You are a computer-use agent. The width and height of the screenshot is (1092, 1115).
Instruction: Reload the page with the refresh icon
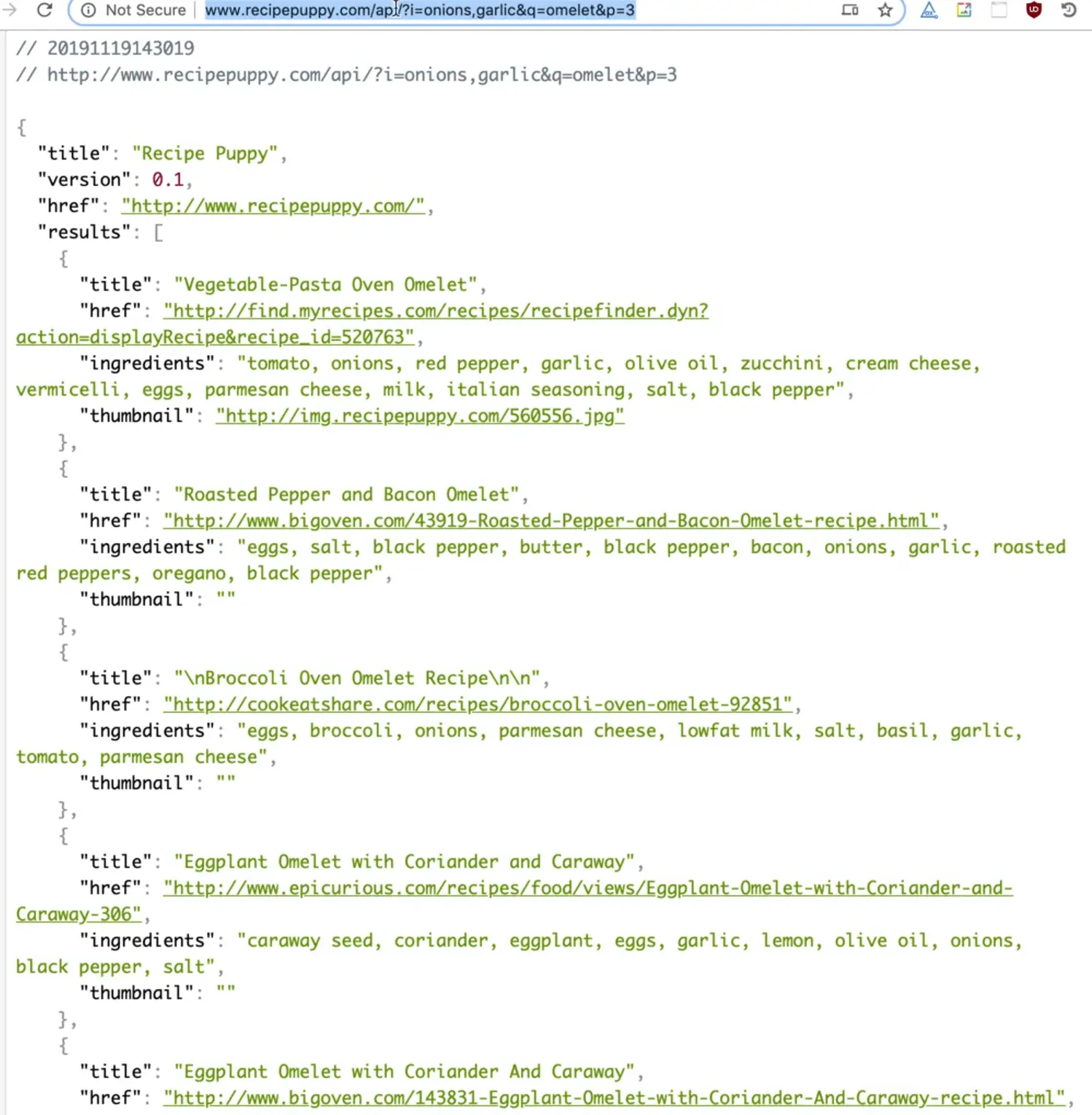44,9
